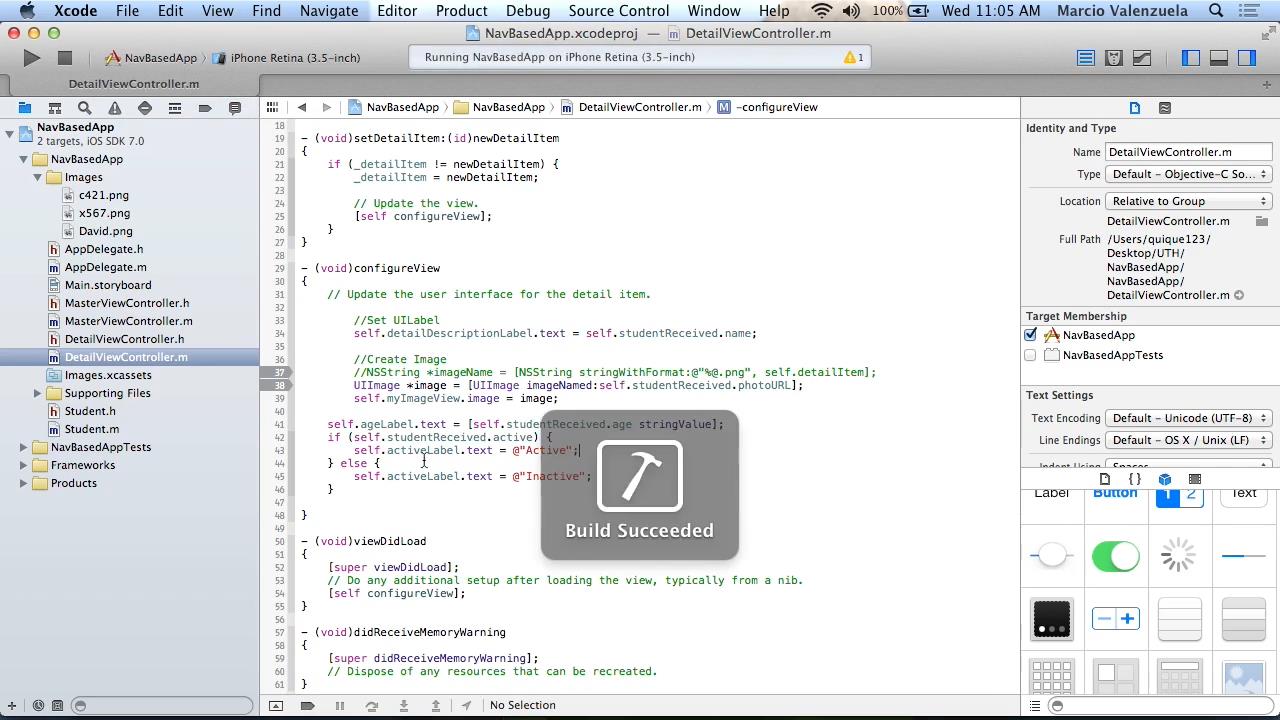1280x720 pixels.
Task: Toggle the Utilities panel visibility
Action: [x=1246, y=58]
